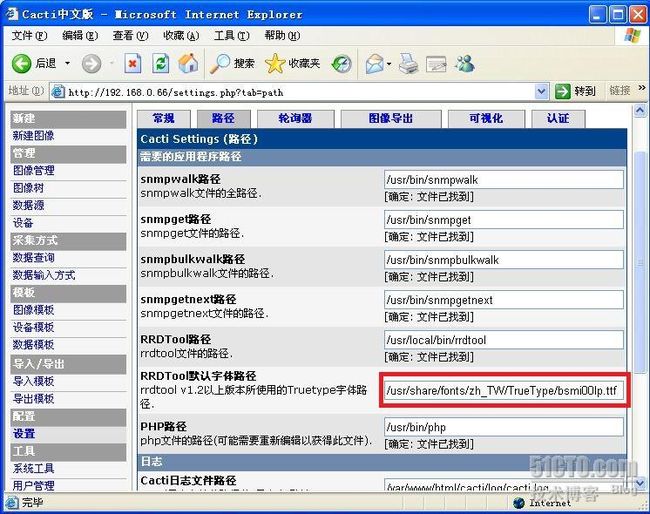Click the Edit page toolbar icon

pos(437,64)
